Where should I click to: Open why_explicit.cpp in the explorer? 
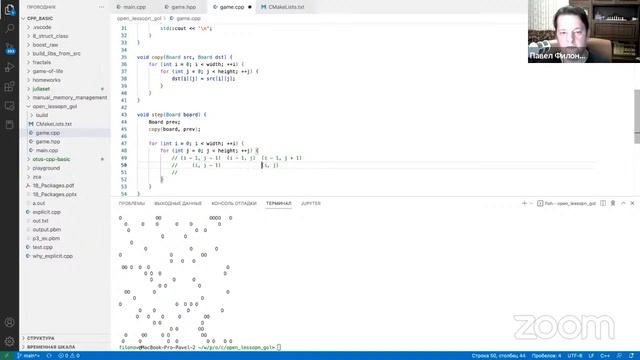pyautogui.click(x=52, y=256)
